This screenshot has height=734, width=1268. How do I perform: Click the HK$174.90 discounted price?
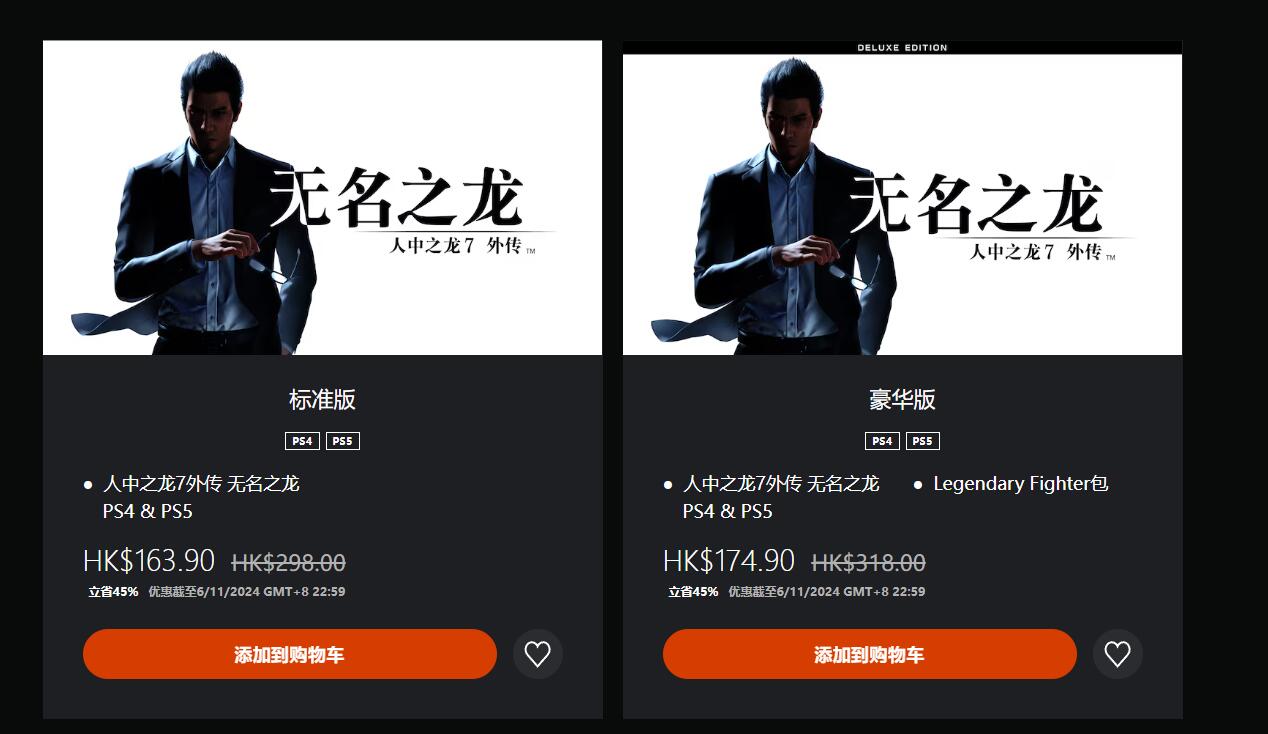click(729, 561)
